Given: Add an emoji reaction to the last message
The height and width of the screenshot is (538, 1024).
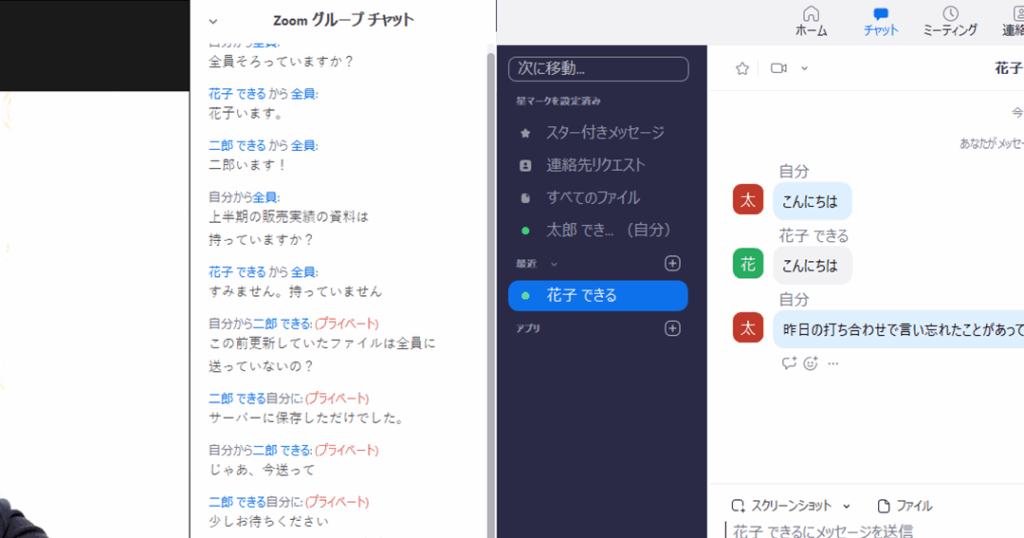Looking at the screenshot, I should click(811, 363).
